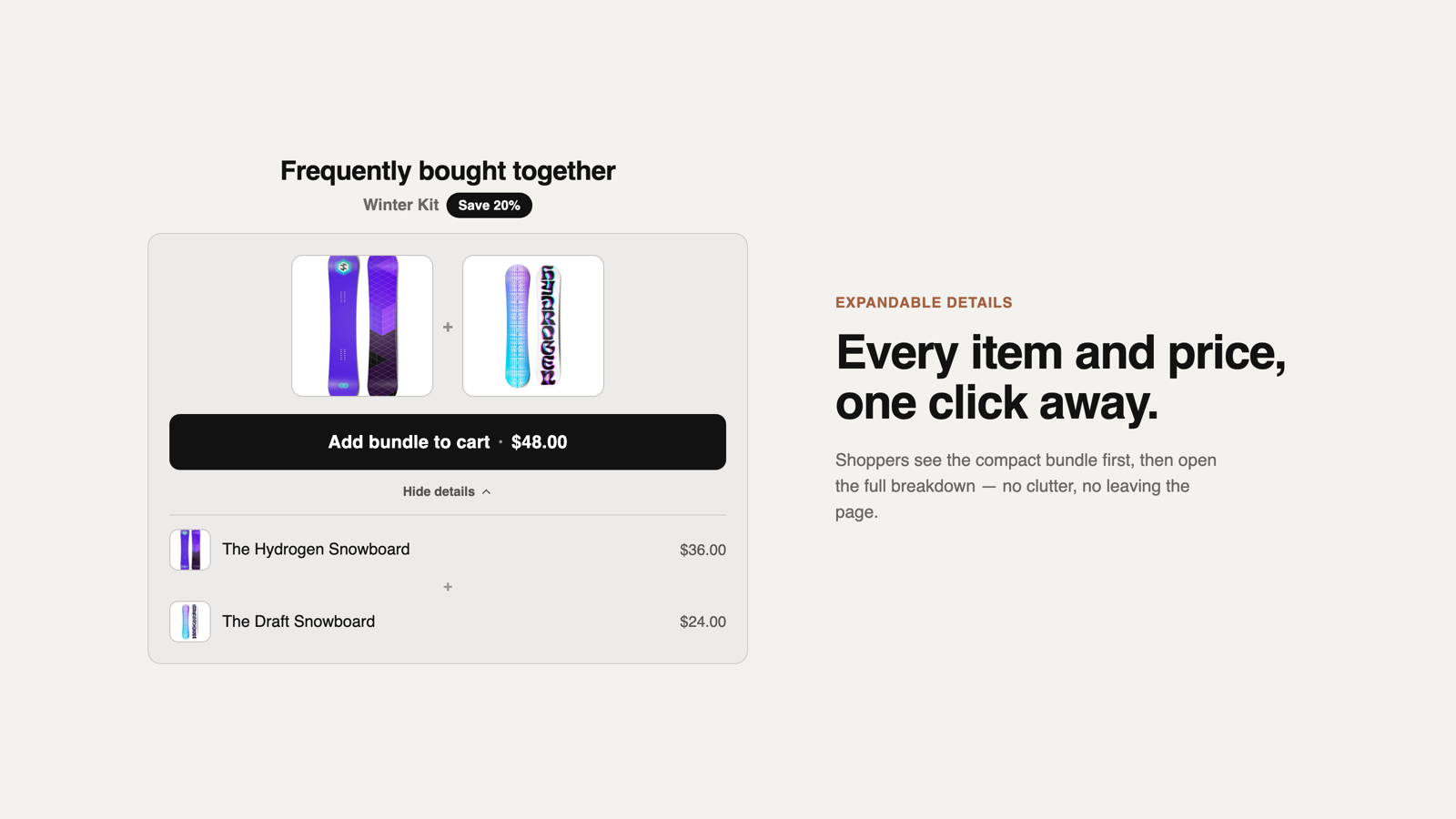Click the Frequently bought together heading
The image size is (1456, 819).
448,170
